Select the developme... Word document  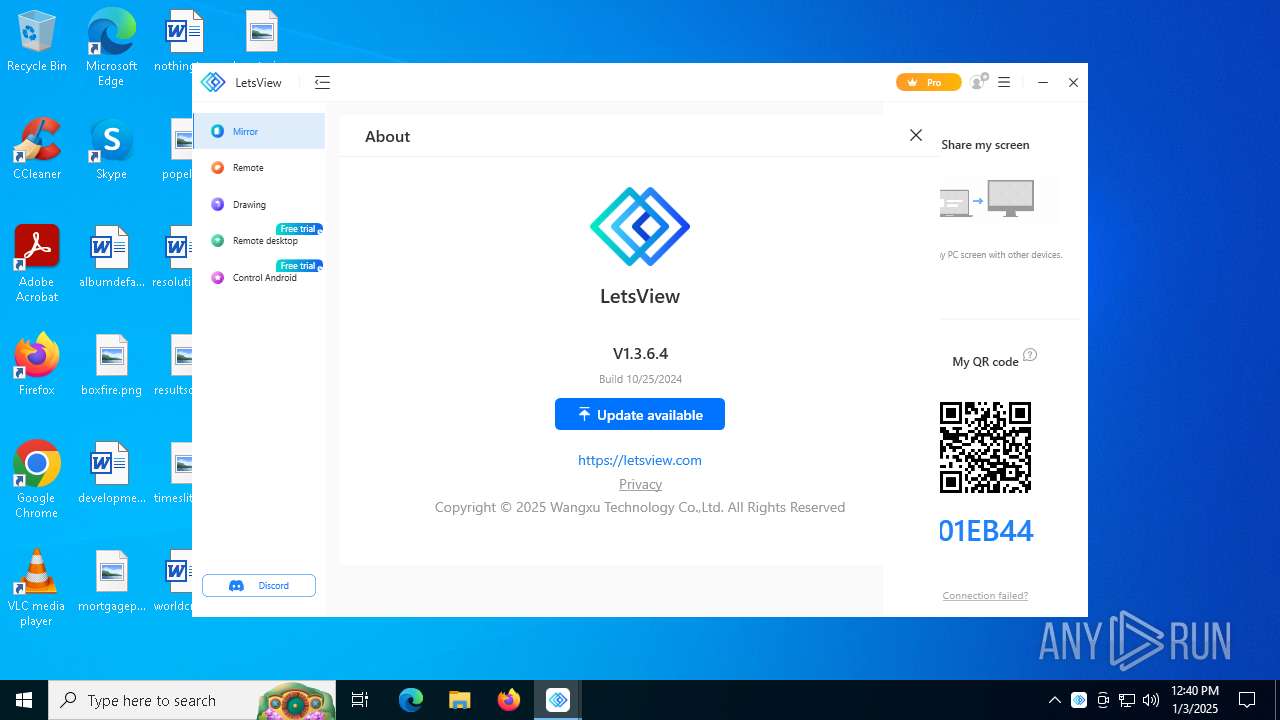(111, 473)
